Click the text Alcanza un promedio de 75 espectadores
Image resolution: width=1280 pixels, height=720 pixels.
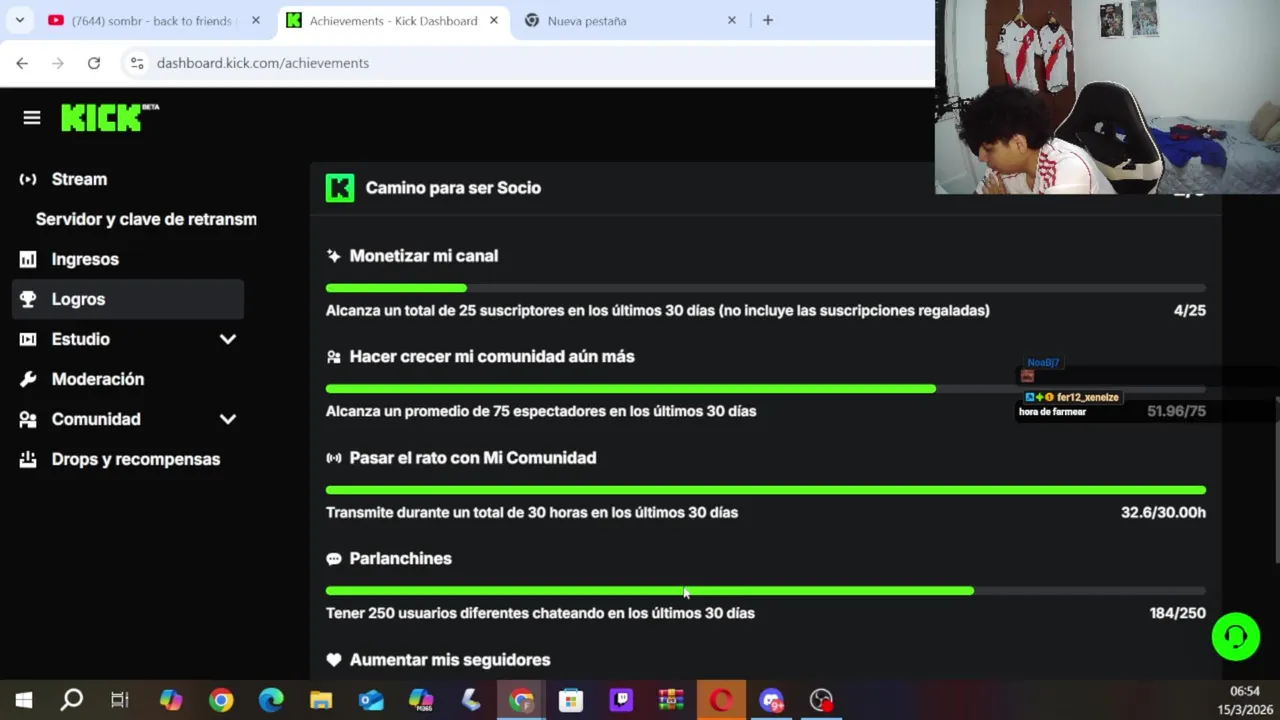click(541, 411)
